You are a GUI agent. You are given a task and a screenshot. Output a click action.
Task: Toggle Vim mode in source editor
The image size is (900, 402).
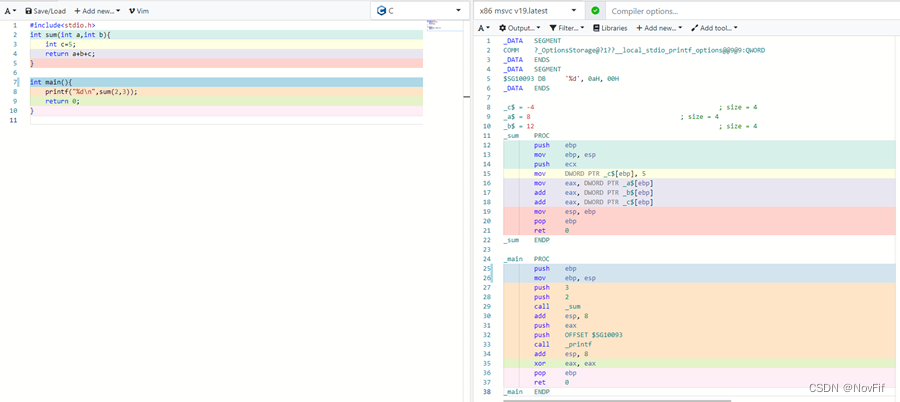point(139,11)
